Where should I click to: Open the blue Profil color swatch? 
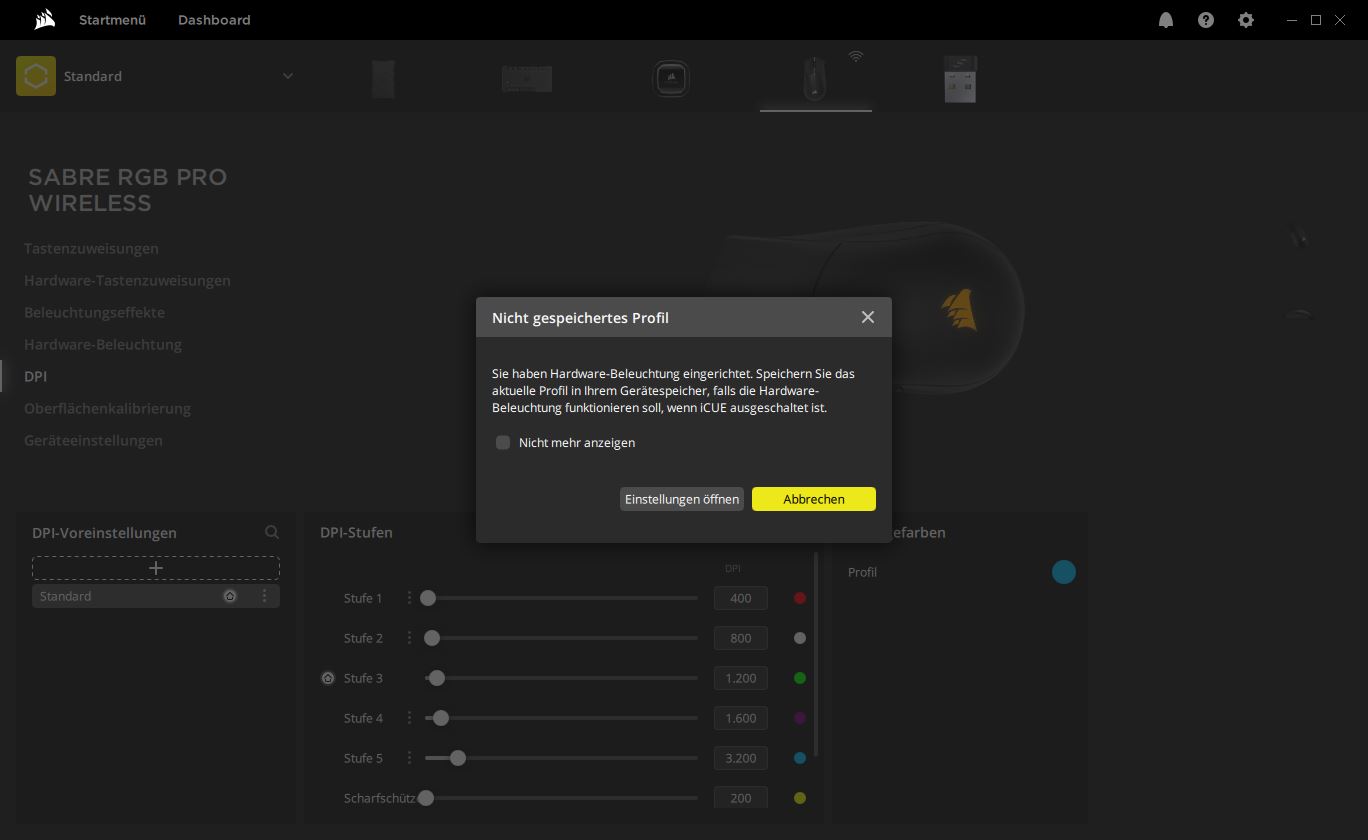1064,572
